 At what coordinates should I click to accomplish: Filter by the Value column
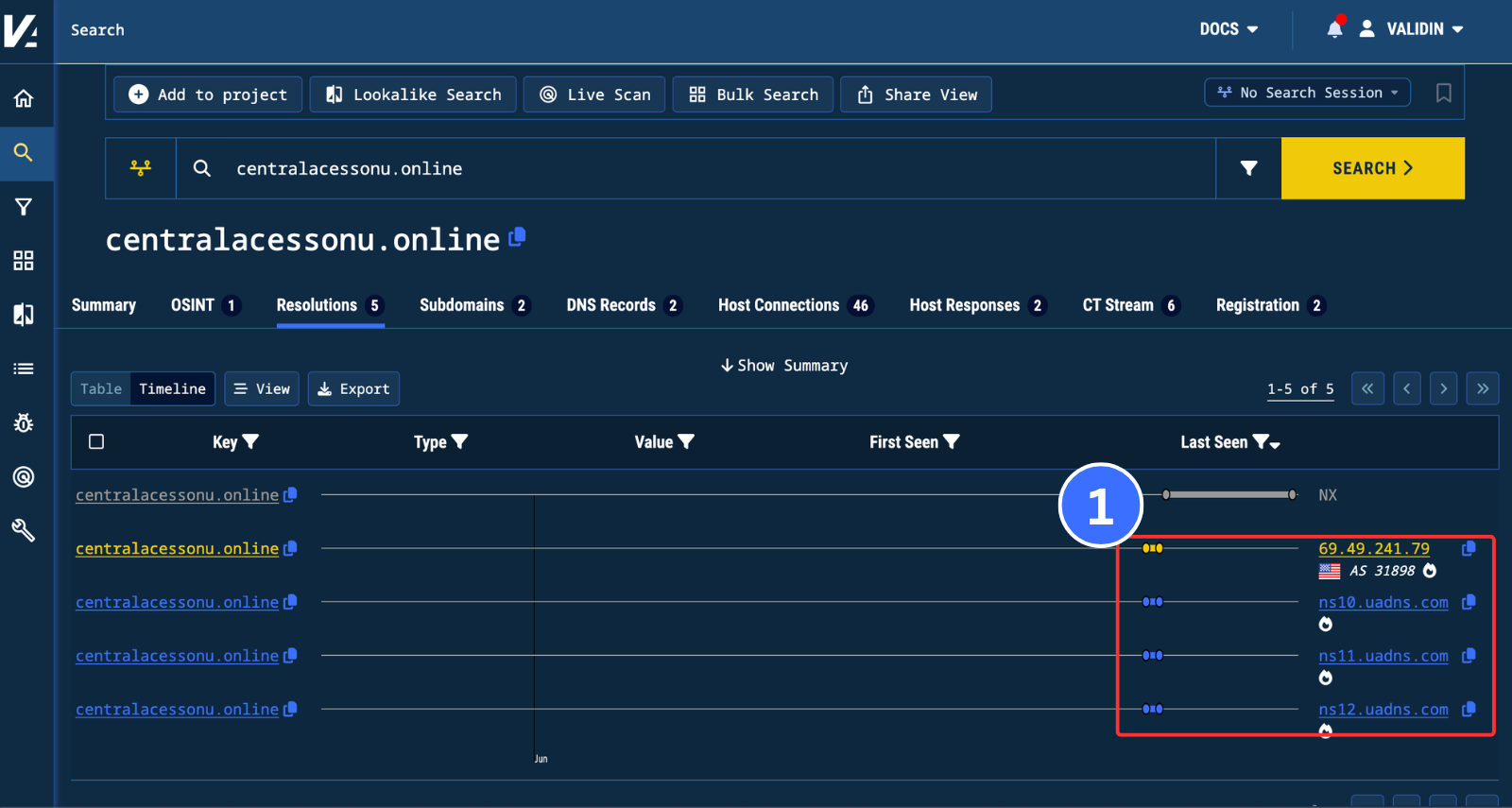[686, 441]
